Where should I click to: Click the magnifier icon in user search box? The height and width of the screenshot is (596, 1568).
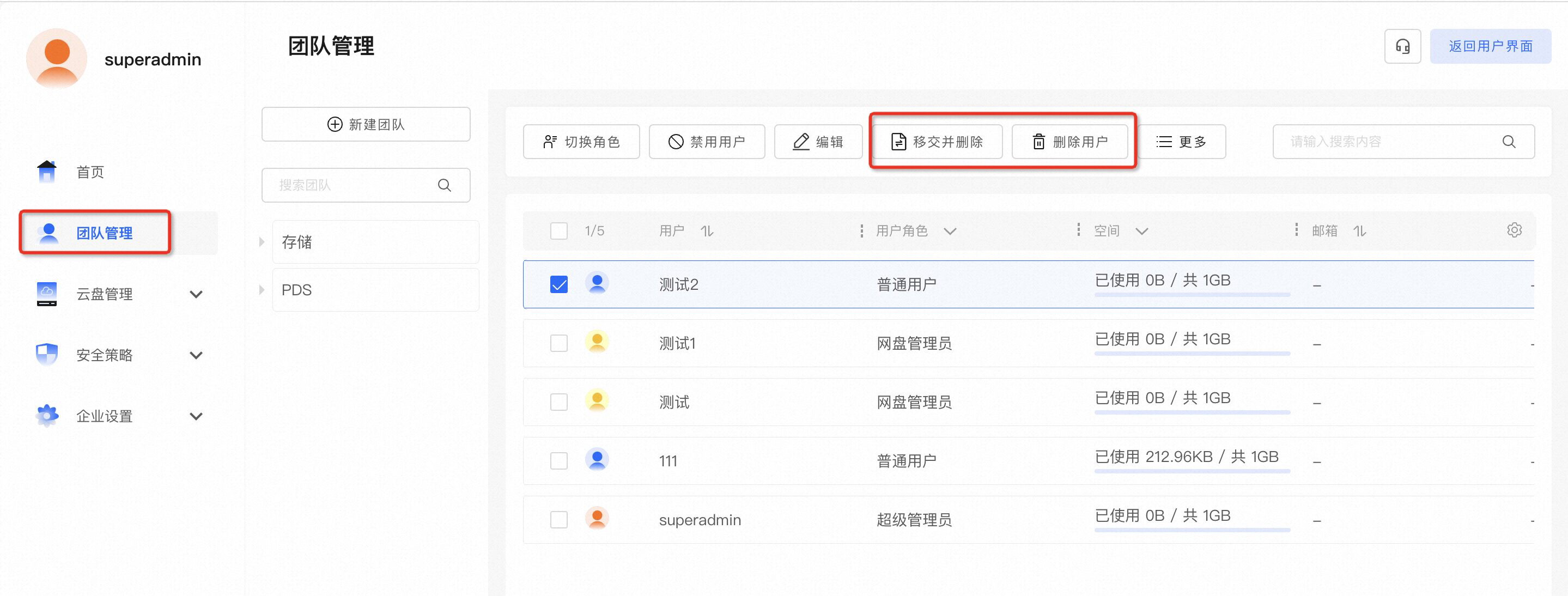[x=1509, y=142]
